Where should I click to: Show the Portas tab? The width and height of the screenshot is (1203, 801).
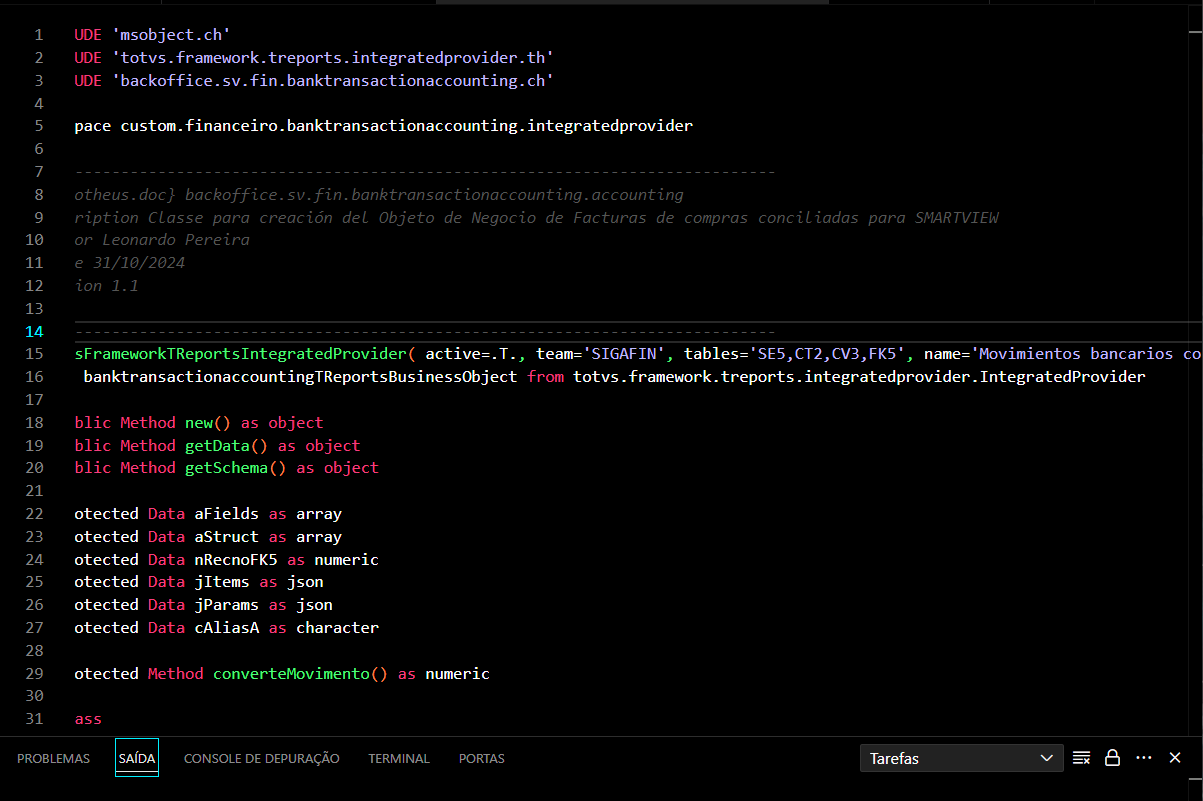click(x=482, y=759)
